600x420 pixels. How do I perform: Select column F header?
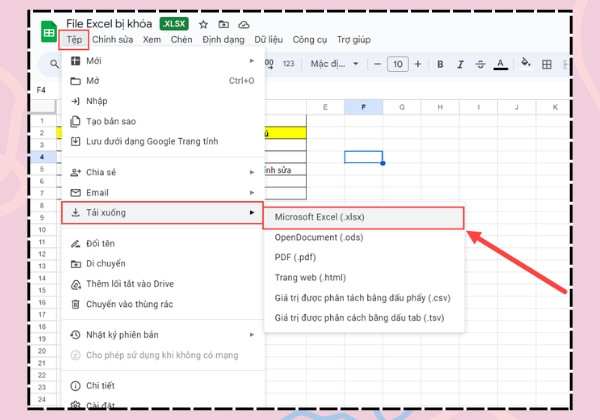coord(364,107)
